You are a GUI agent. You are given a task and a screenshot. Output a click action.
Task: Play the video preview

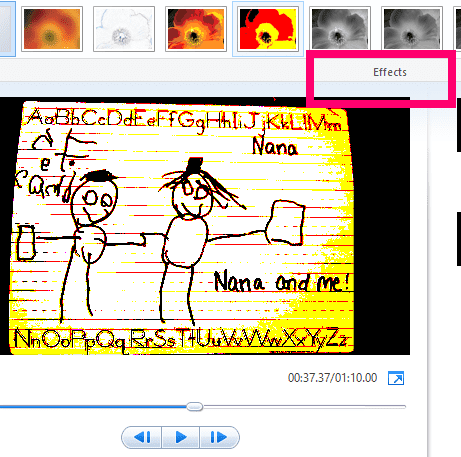click(x=181, y=437)
